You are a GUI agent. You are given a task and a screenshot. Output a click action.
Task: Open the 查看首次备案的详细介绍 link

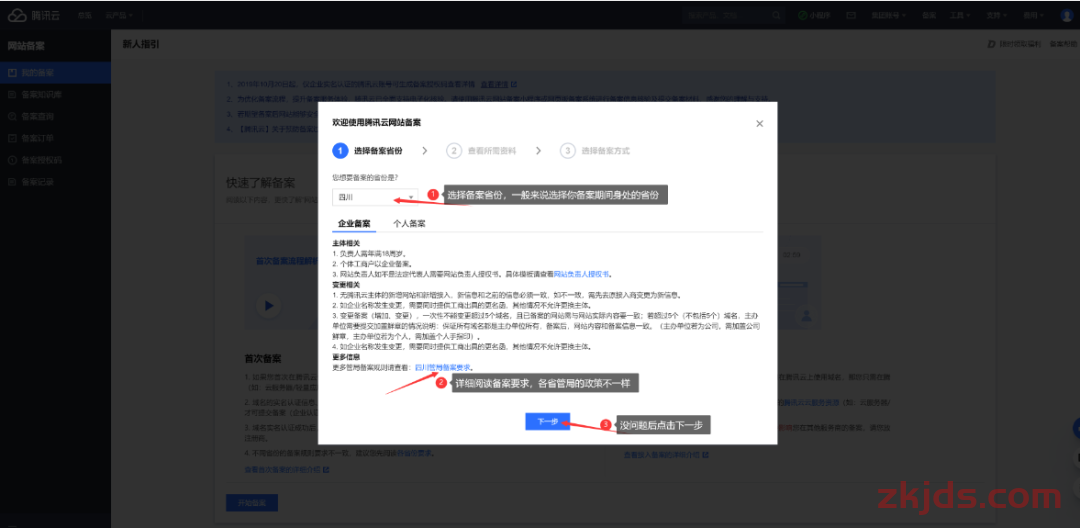pyautogui.click(x=287, y=469)
